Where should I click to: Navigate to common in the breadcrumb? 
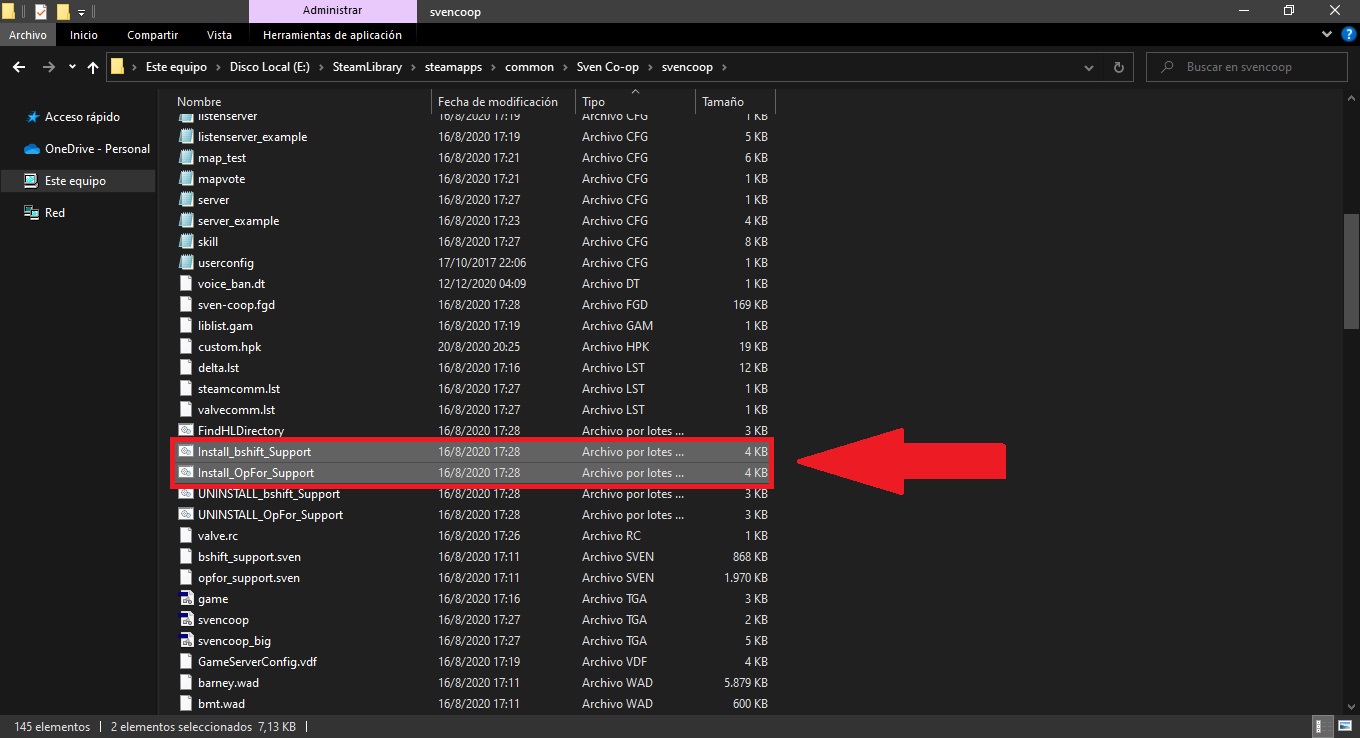click(529, 67)
